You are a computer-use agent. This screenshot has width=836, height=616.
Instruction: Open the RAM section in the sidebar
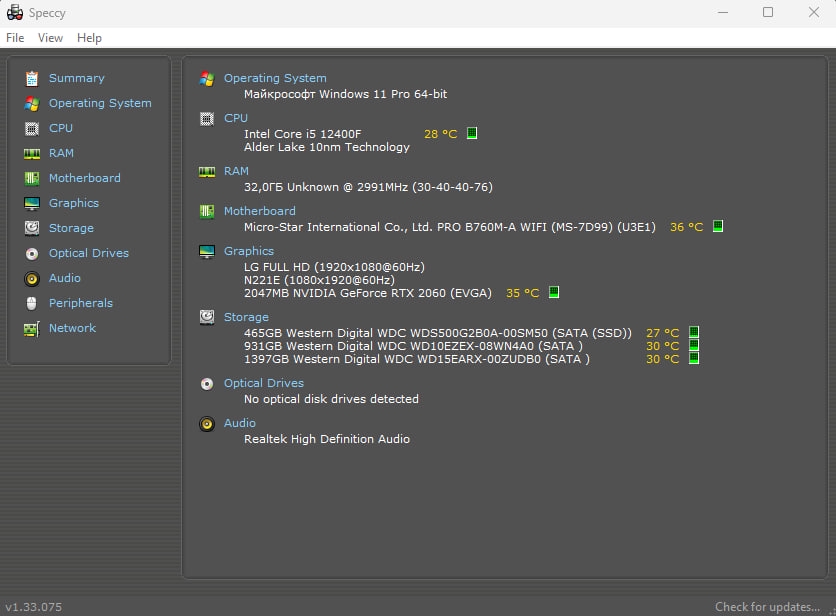(x=61, y=154)
